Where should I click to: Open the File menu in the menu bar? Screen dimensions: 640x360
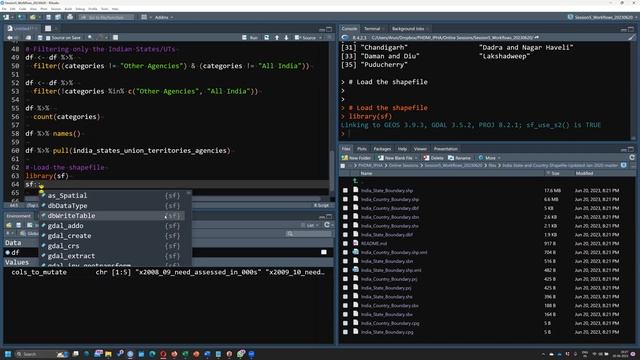[x=4, y=9]
